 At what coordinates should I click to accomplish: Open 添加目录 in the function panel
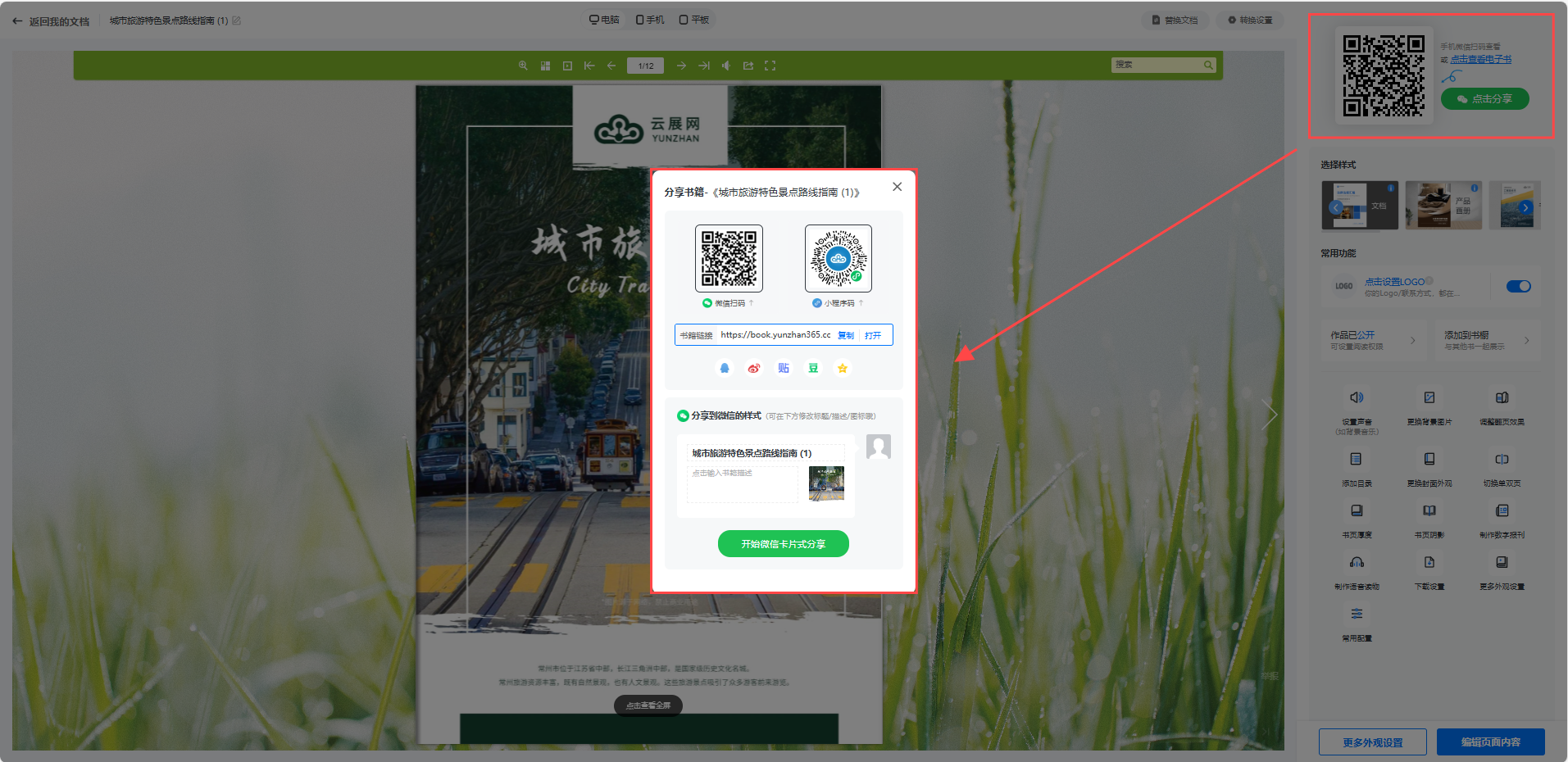coord(1357,460)
